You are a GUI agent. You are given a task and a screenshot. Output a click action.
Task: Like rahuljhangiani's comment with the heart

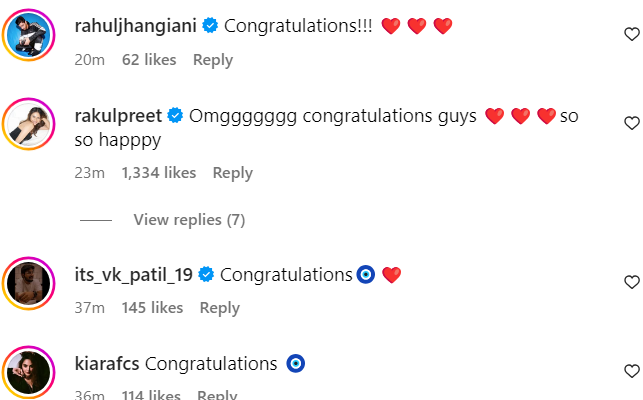tap(631, 34)
